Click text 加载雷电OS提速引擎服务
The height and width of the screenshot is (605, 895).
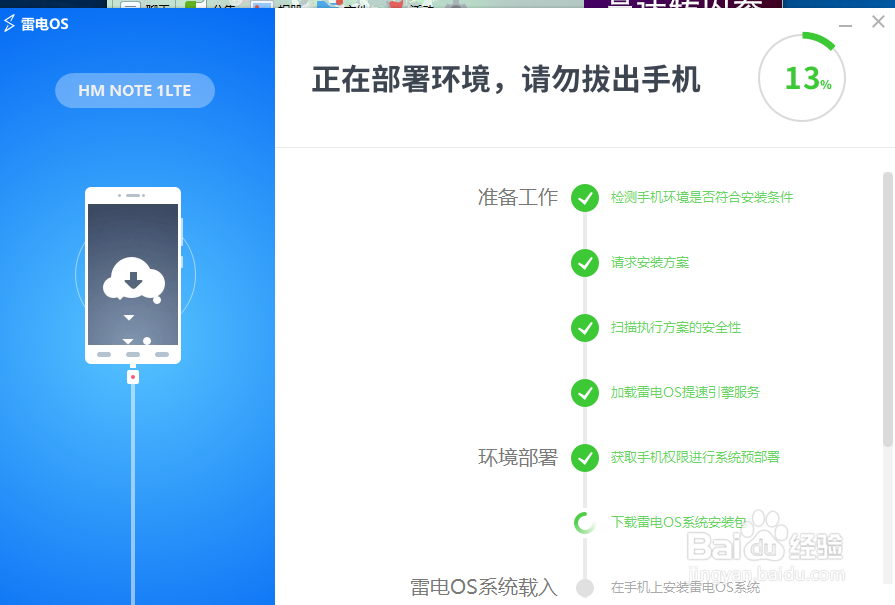[x=685, y=393]
